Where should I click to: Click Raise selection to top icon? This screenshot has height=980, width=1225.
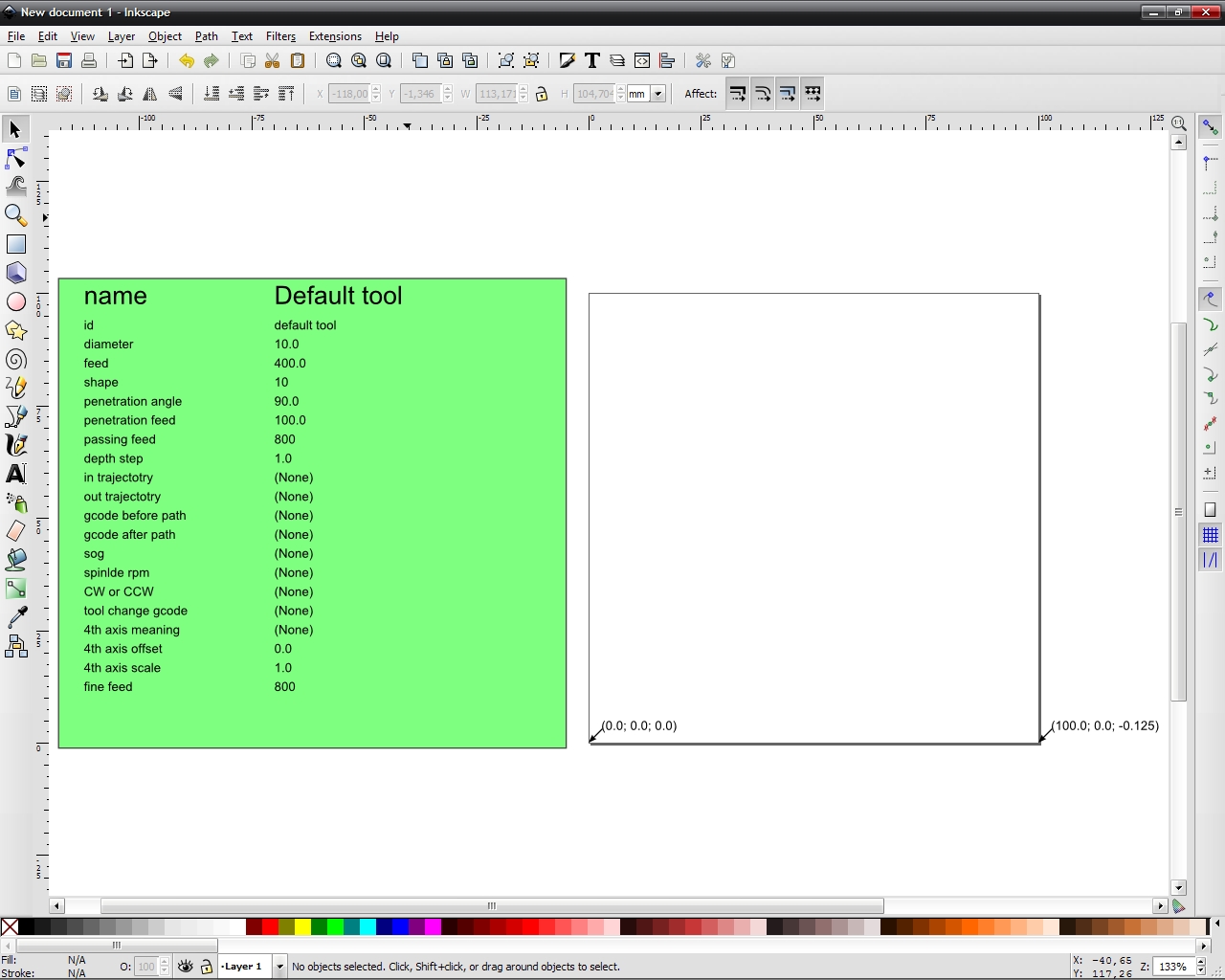(x=286, y=94)
